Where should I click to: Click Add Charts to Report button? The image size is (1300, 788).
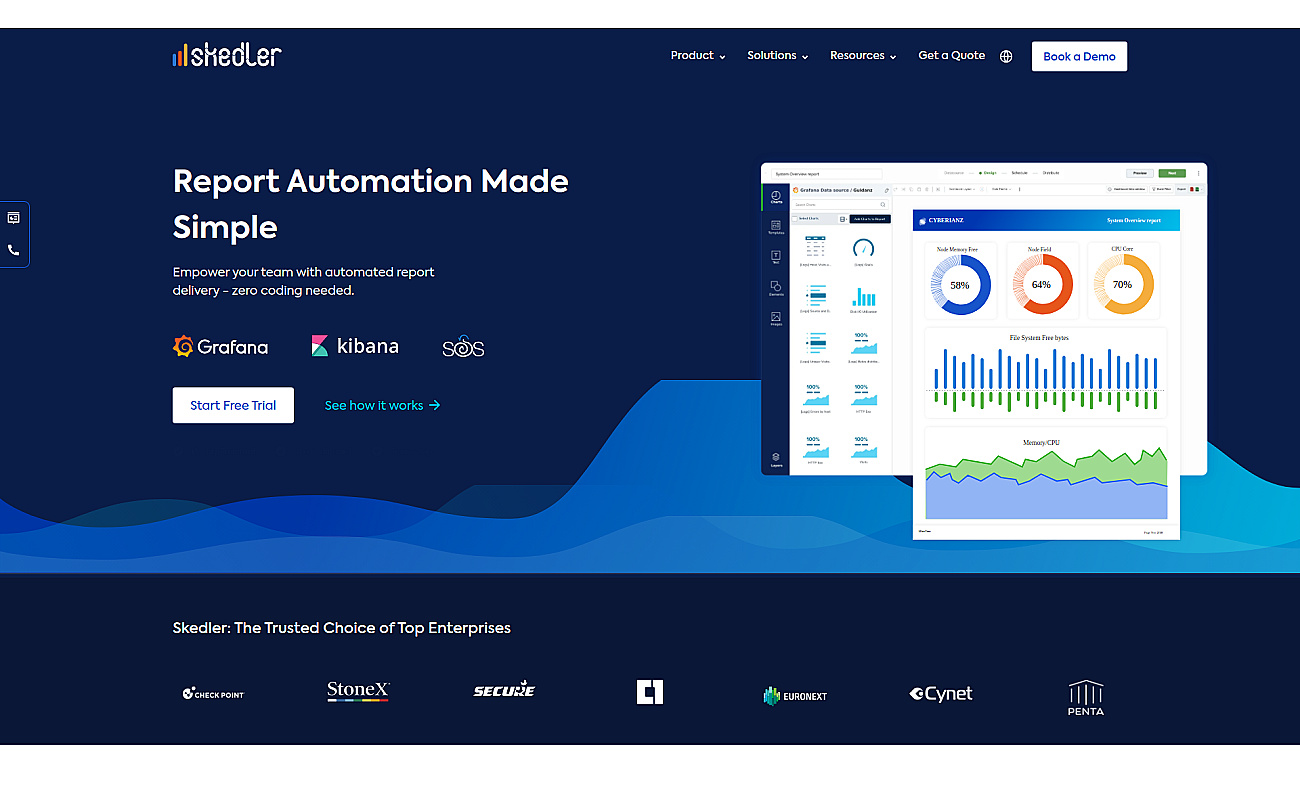(x=869, y=218)
